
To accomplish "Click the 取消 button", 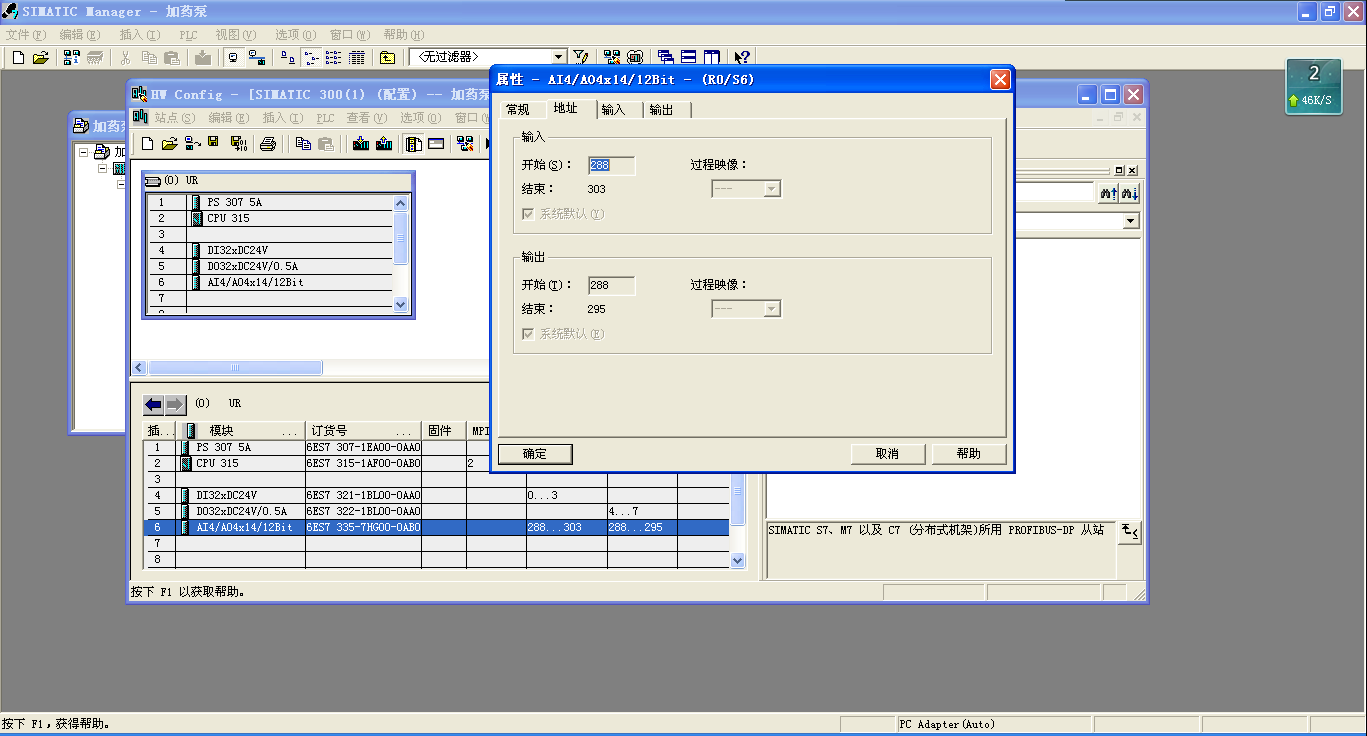I will pos(887,454).
